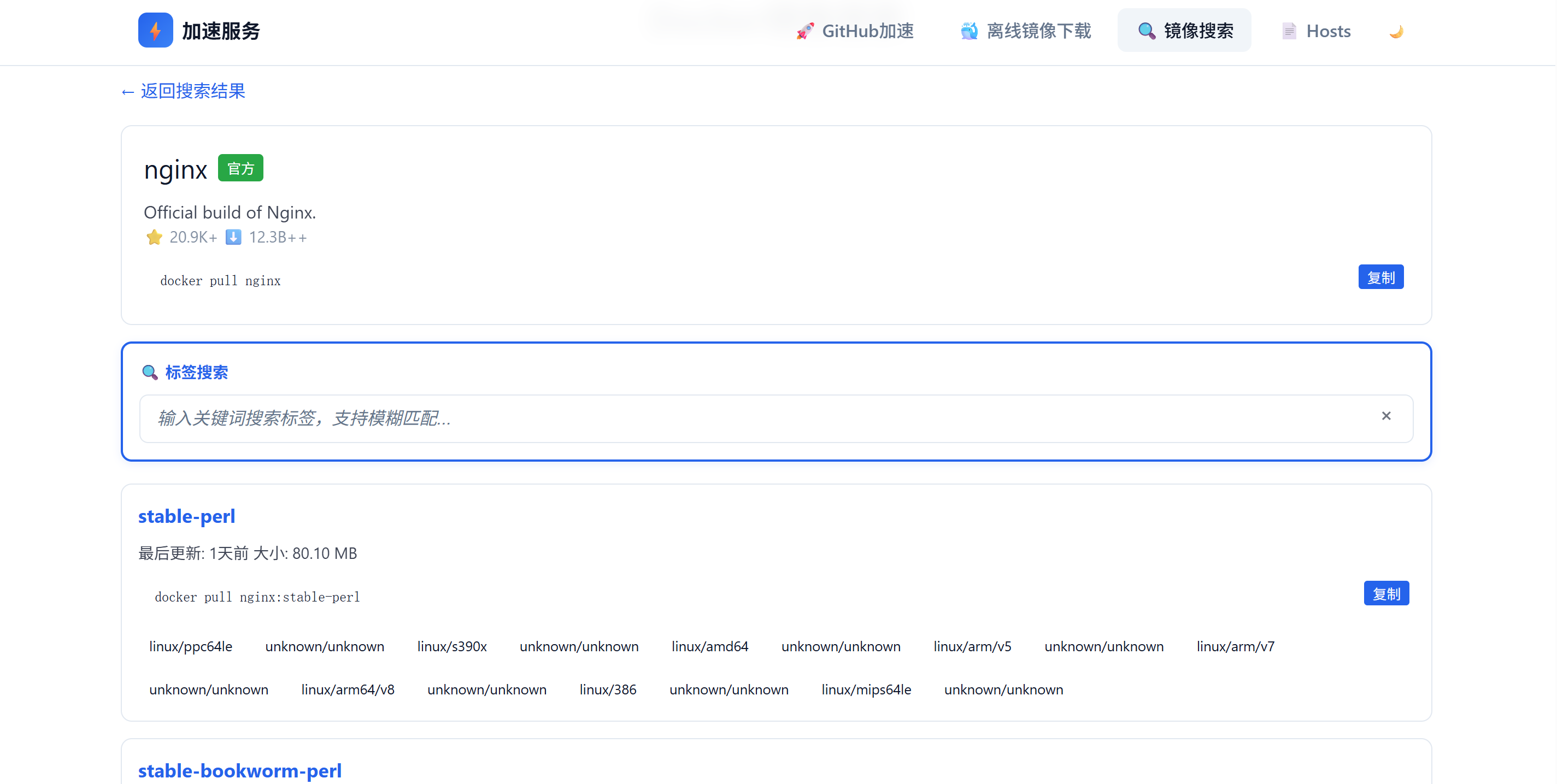
Task: Click the star icon showing 20.9K+
Action: click(154, 237)
